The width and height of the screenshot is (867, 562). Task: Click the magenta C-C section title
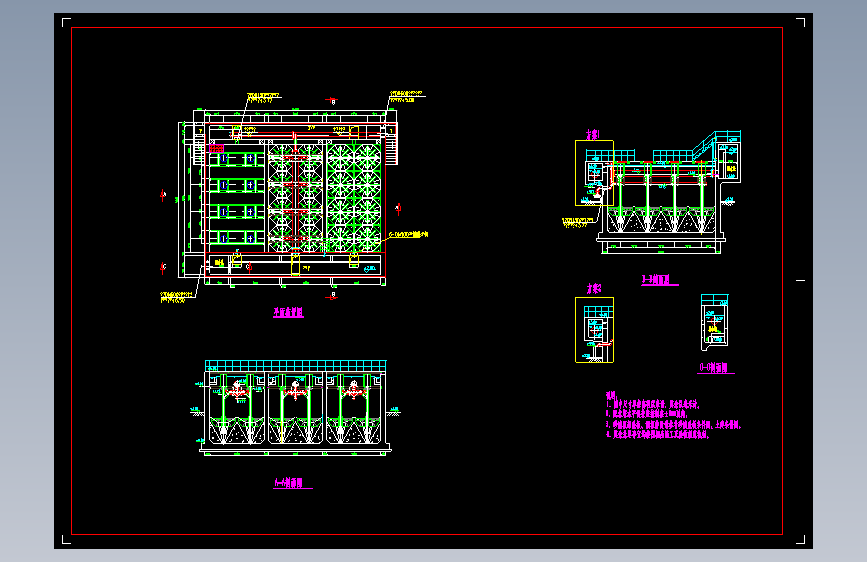click(x=715, y=368)
